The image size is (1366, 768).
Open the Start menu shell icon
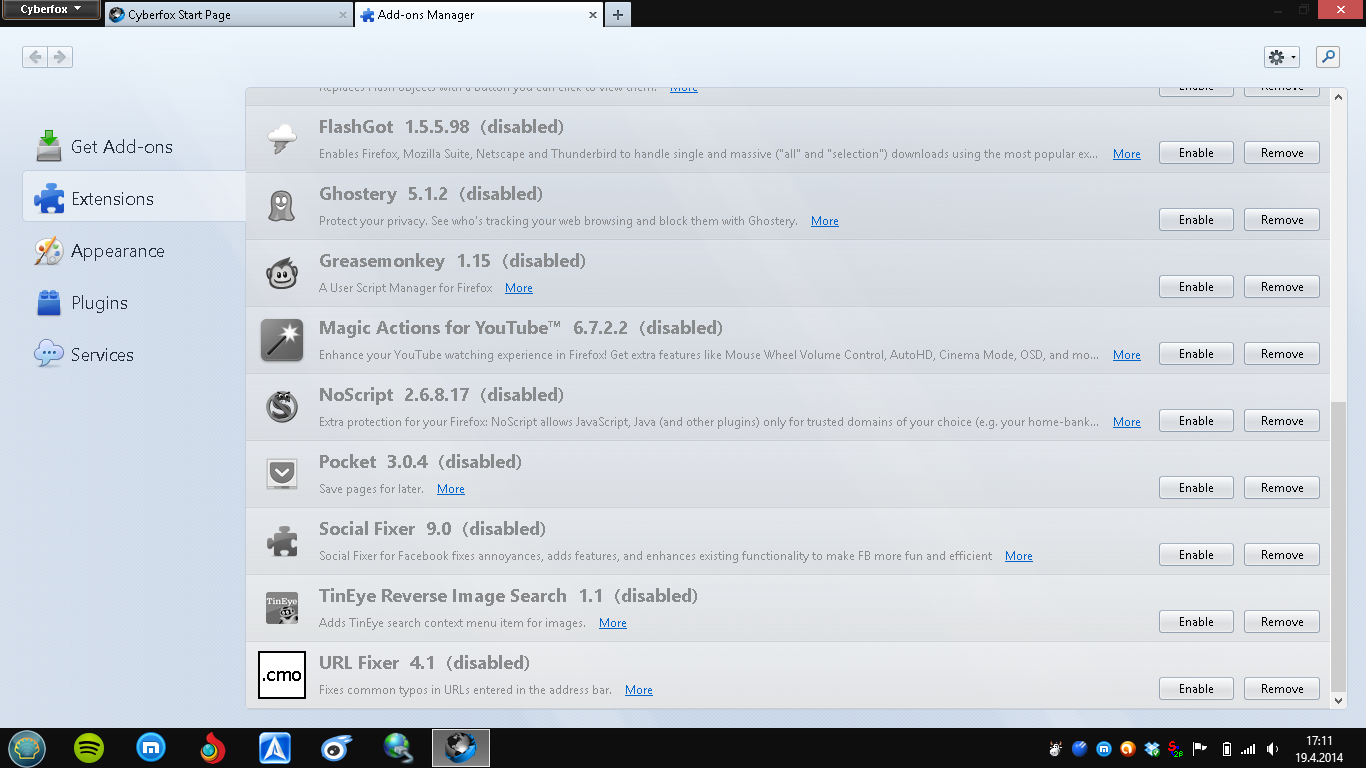(x=26, y=748)
